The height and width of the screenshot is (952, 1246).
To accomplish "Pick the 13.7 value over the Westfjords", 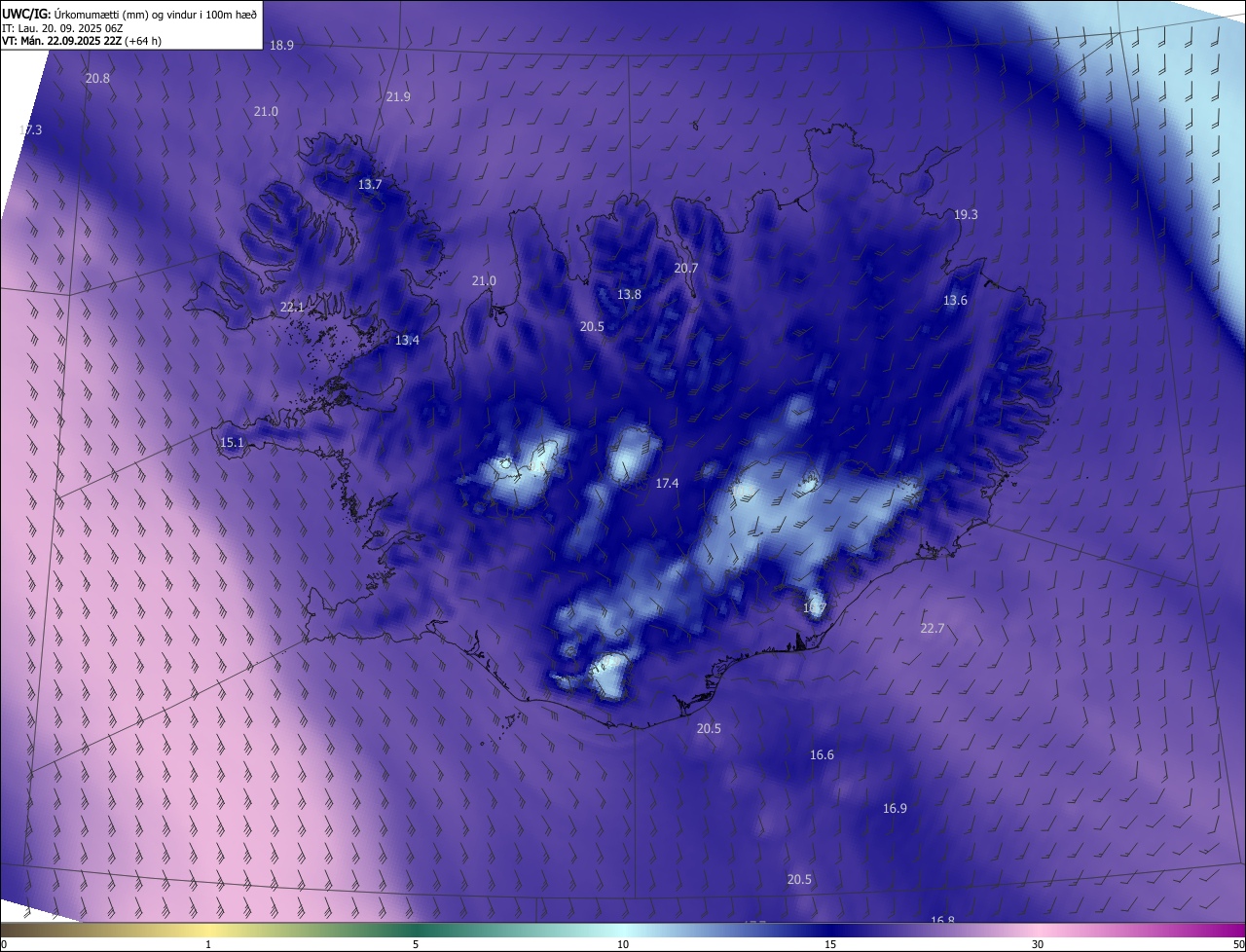I will 370,184.
